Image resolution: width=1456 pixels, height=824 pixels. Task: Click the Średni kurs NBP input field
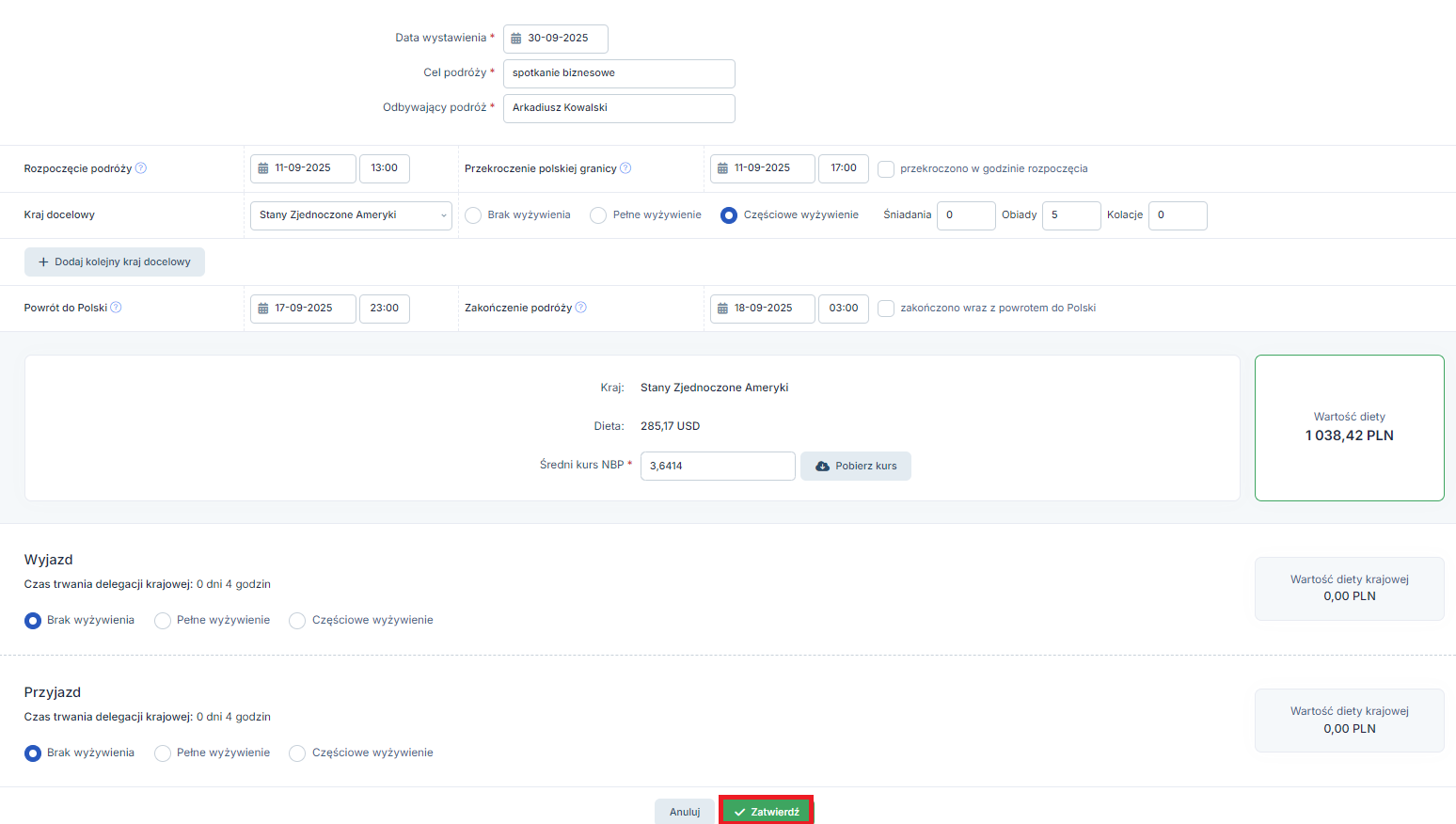[x=717, y=466]
